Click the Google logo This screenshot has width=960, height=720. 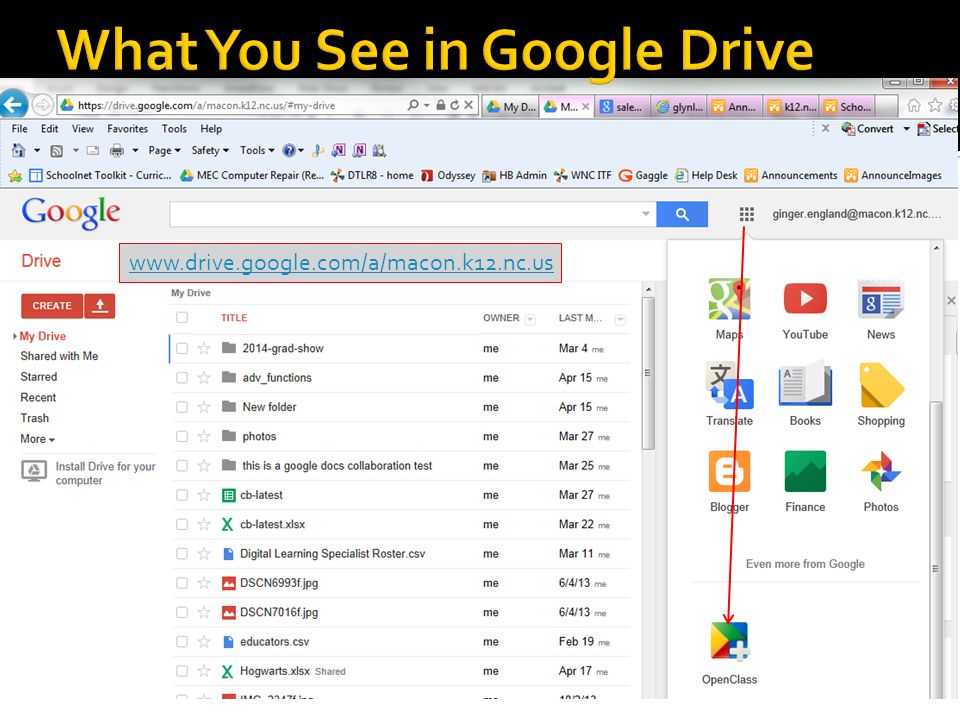pos(71,212)
